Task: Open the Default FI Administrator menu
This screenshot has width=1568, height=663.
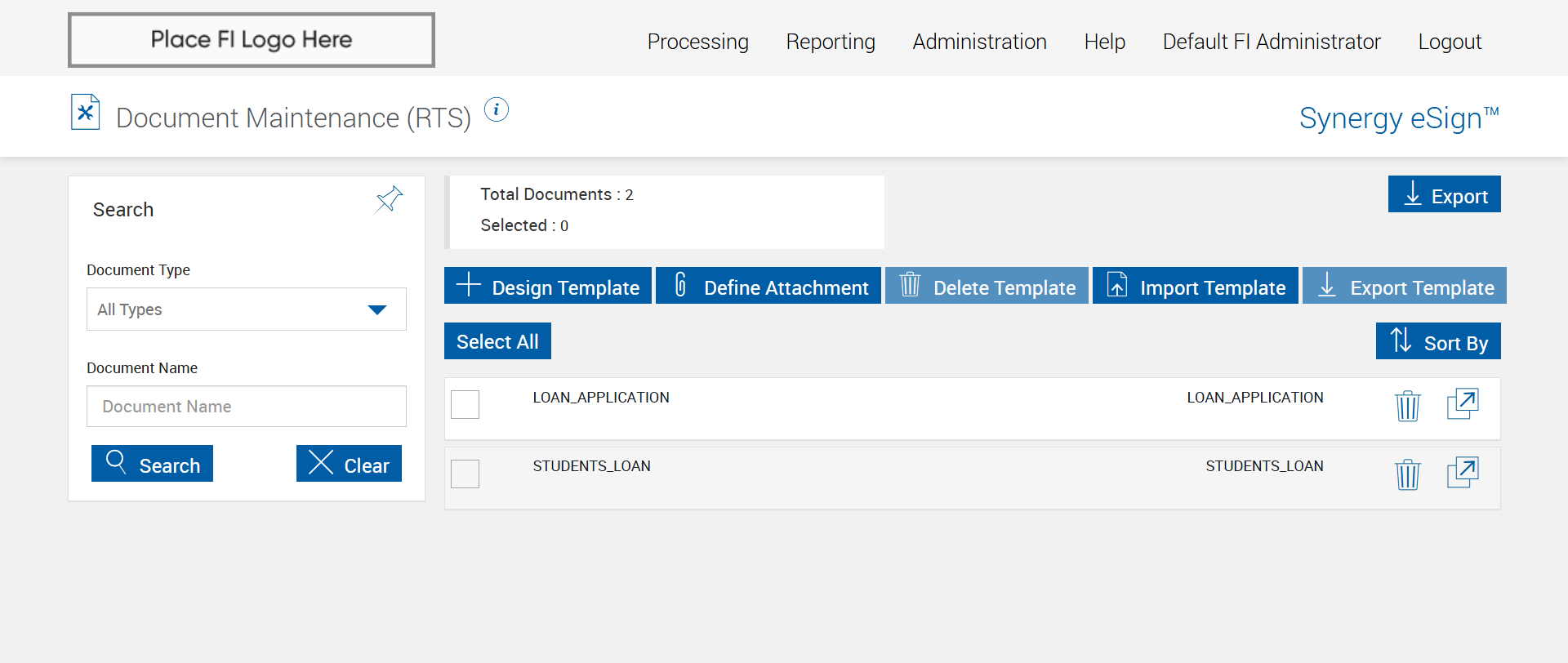Action: click(1272, 42)
